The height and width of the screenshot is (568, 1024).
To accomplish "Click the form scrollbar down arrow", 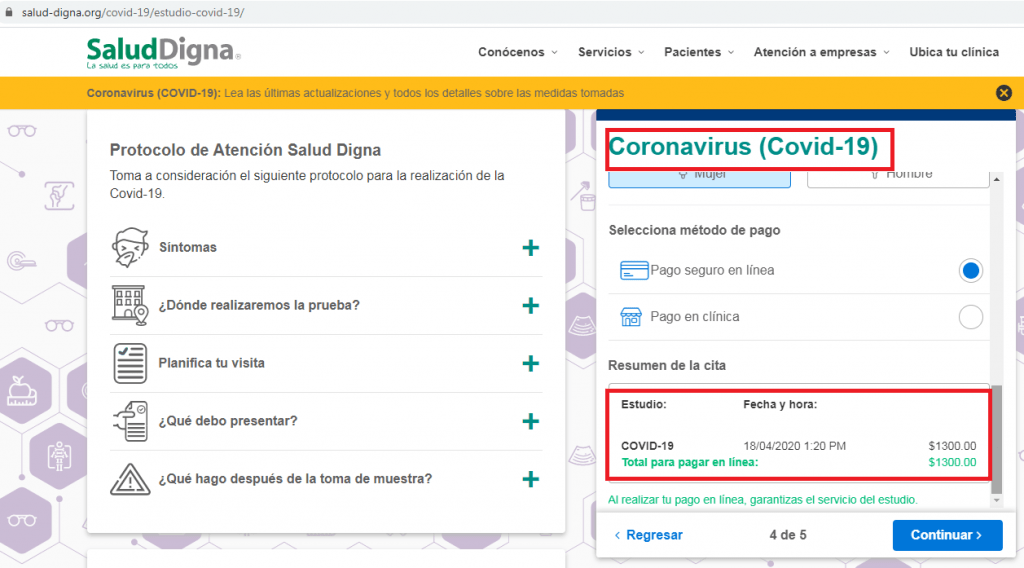I will (997, 501).
